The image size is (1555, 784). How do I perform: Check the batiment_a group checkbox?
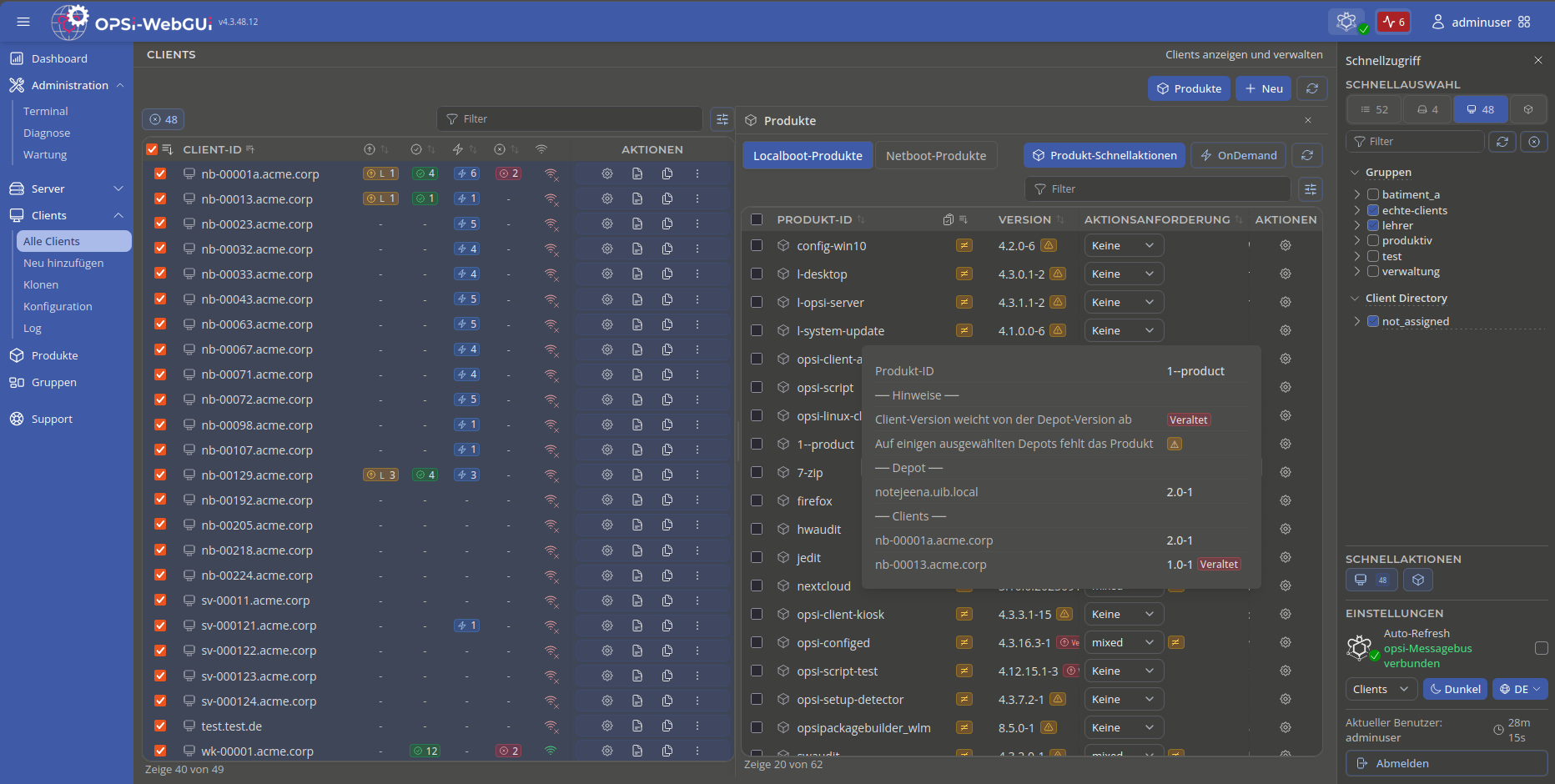click(x=1373, y=194)
